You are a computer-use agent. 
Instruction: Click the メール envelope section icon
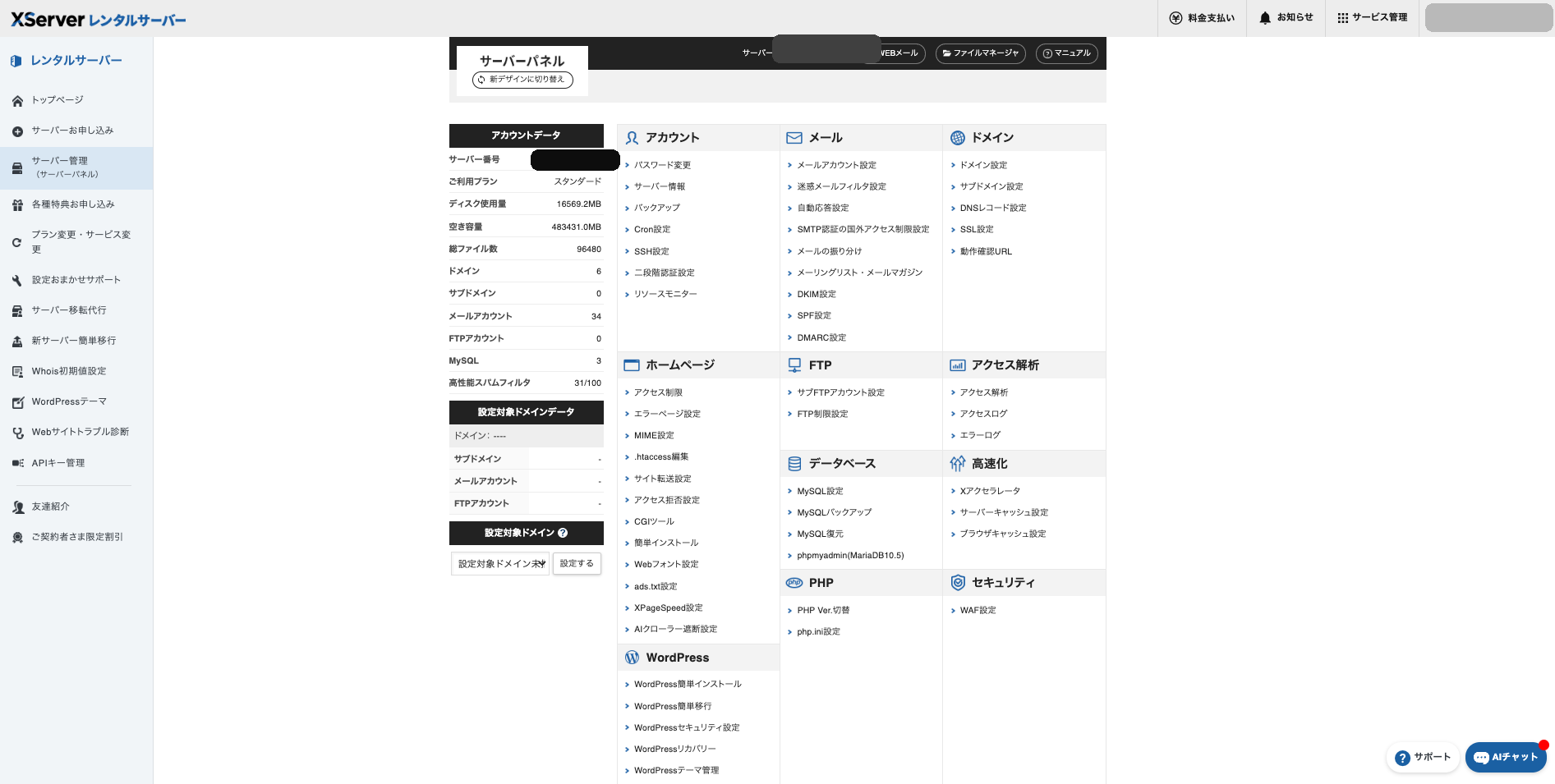click(794, 138)
